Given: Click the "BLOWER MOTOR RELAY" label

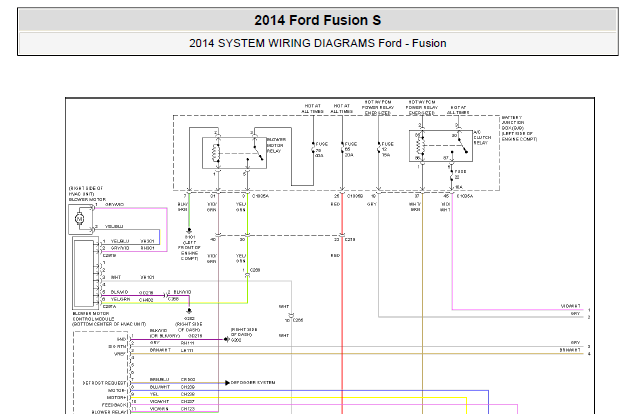Looking at the screenshot, I should (276, 146).
